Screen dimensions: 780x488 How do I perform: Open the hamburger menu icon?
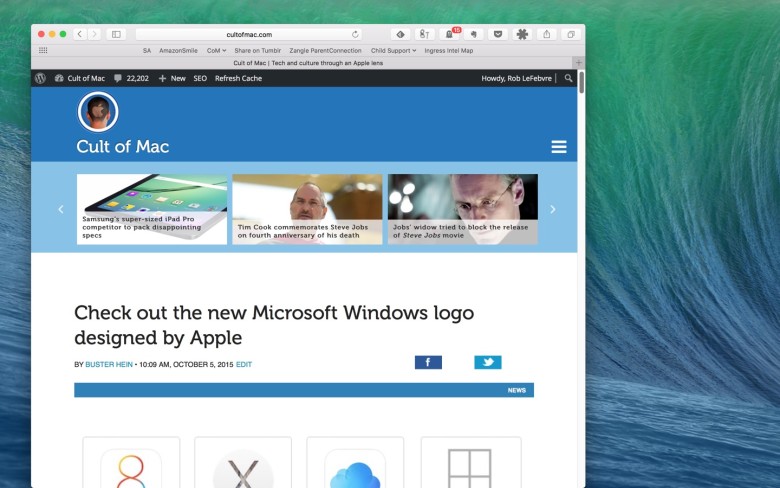(x=559, y=147)
